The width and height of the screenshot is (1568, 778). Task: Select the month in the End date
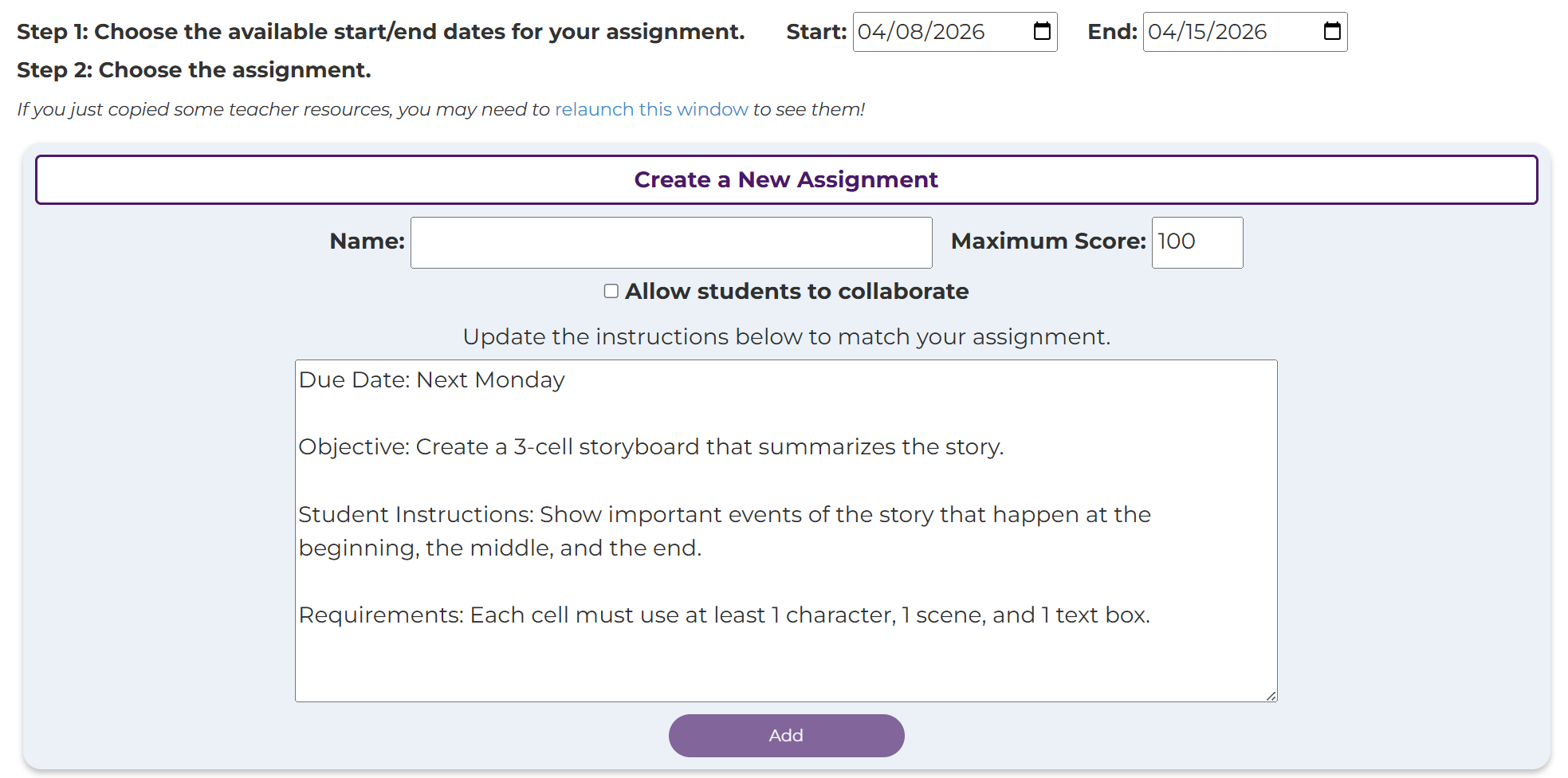point(1161,32)
